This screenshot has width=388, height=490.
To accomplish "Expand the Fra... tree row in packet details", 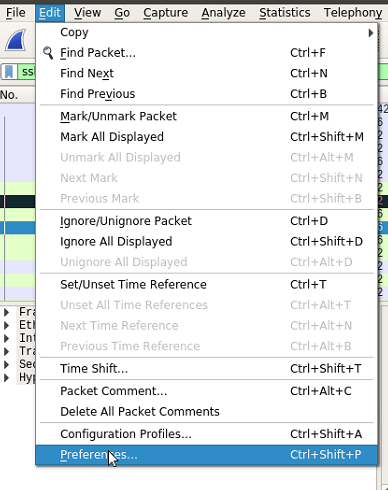I will (6, 312).
